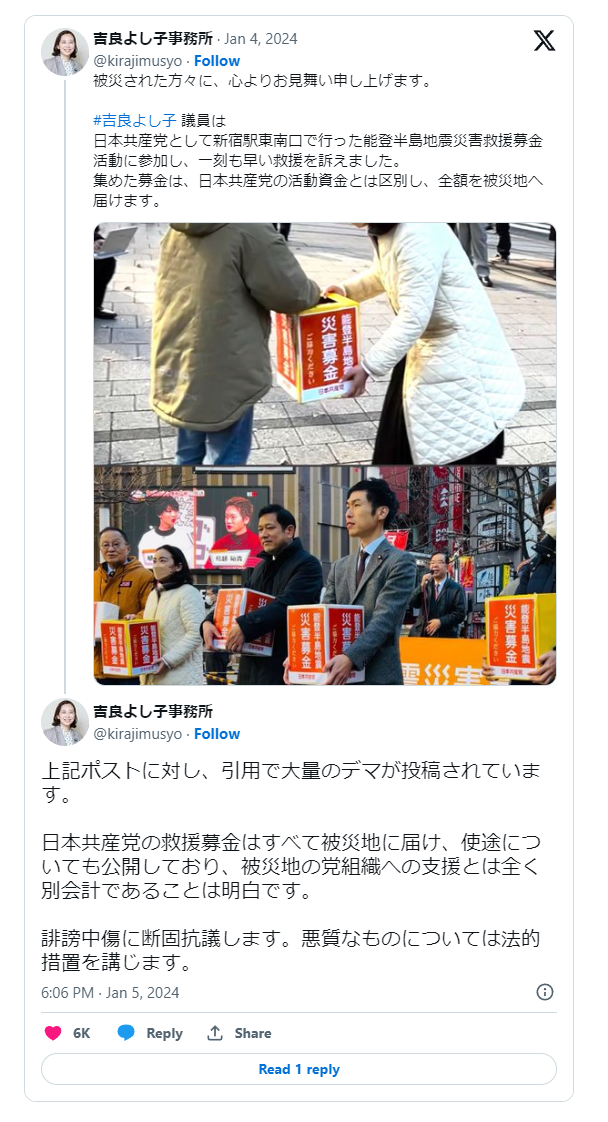Click the Read 1 reply button

pyautogui.click(x=299, y=1069)
